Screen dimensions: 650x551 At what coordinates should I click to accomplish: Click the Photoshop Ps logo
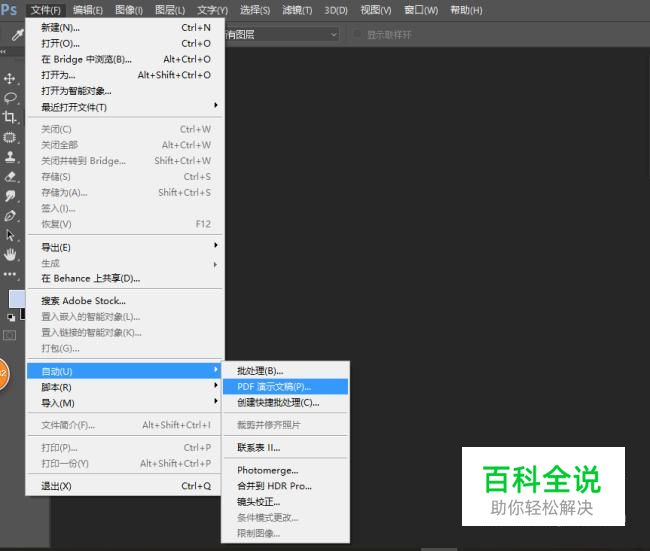(9, 9)
